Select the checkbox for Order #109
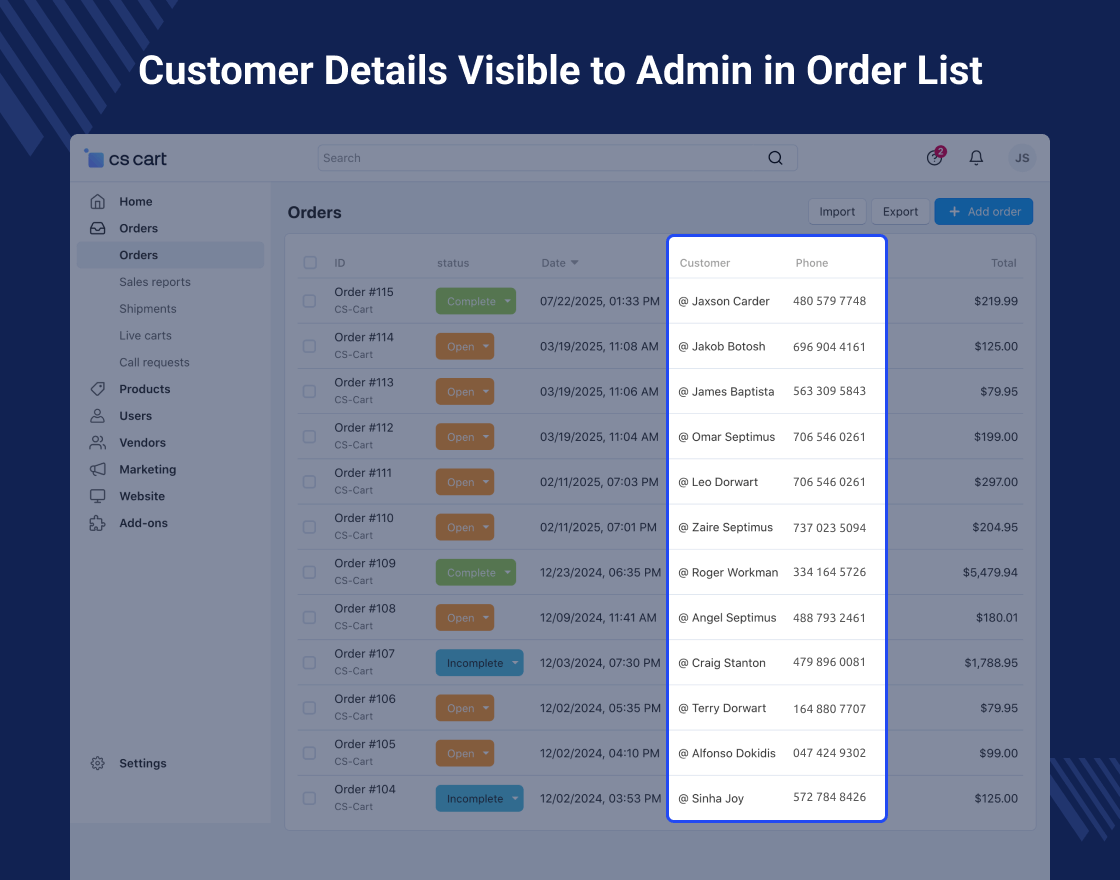The image size is (1120, 880). tap(310, 572)
